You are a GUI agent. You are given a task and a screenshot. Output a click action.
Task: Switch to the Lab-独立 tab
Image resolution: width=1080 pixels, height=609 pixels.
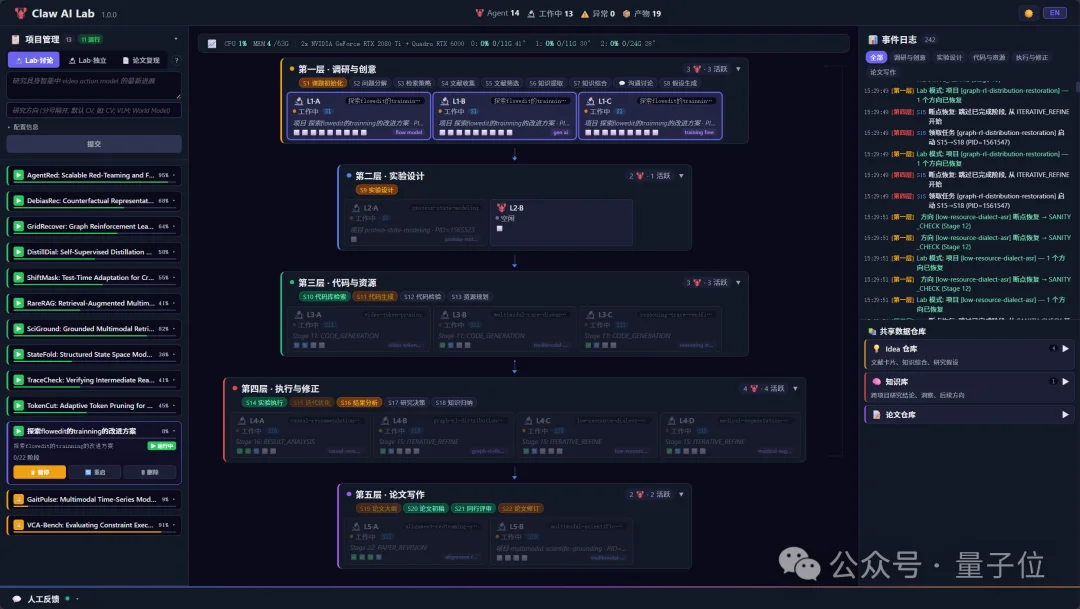click(x=88, y=60)
